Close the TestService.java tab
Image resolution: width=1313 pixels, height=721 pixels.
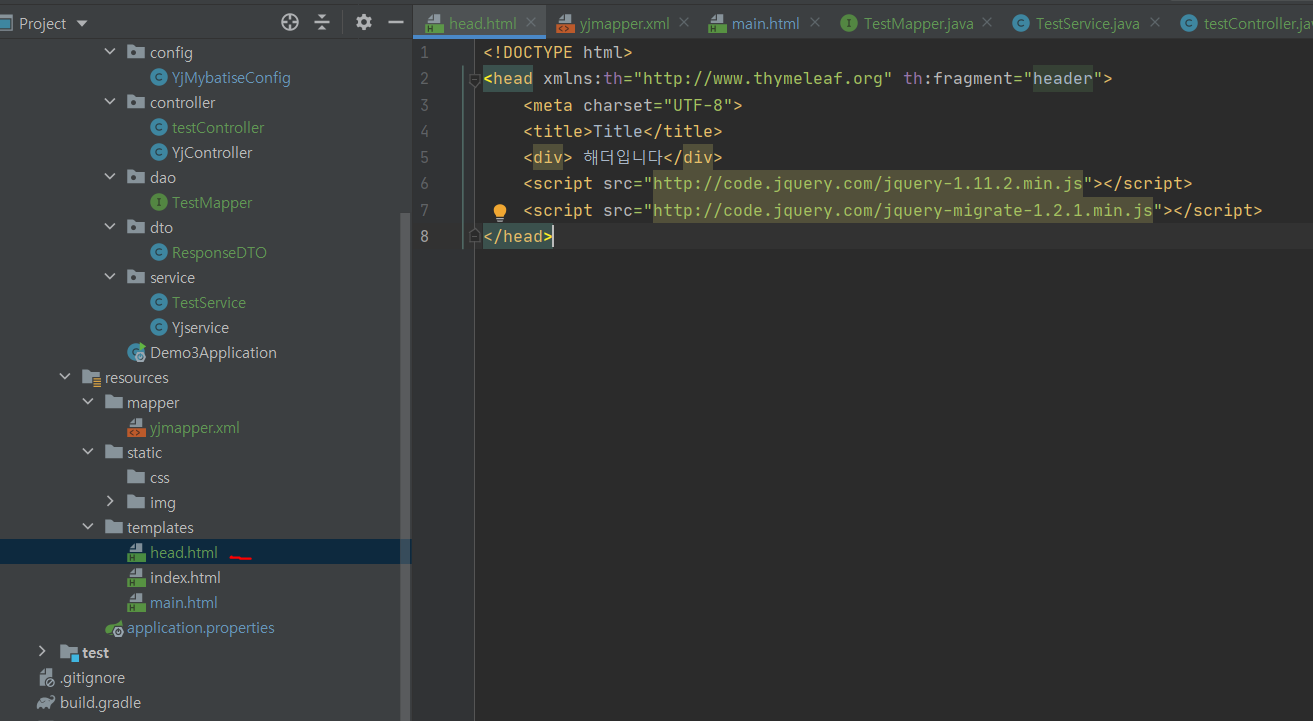(x=1155, y=23)
